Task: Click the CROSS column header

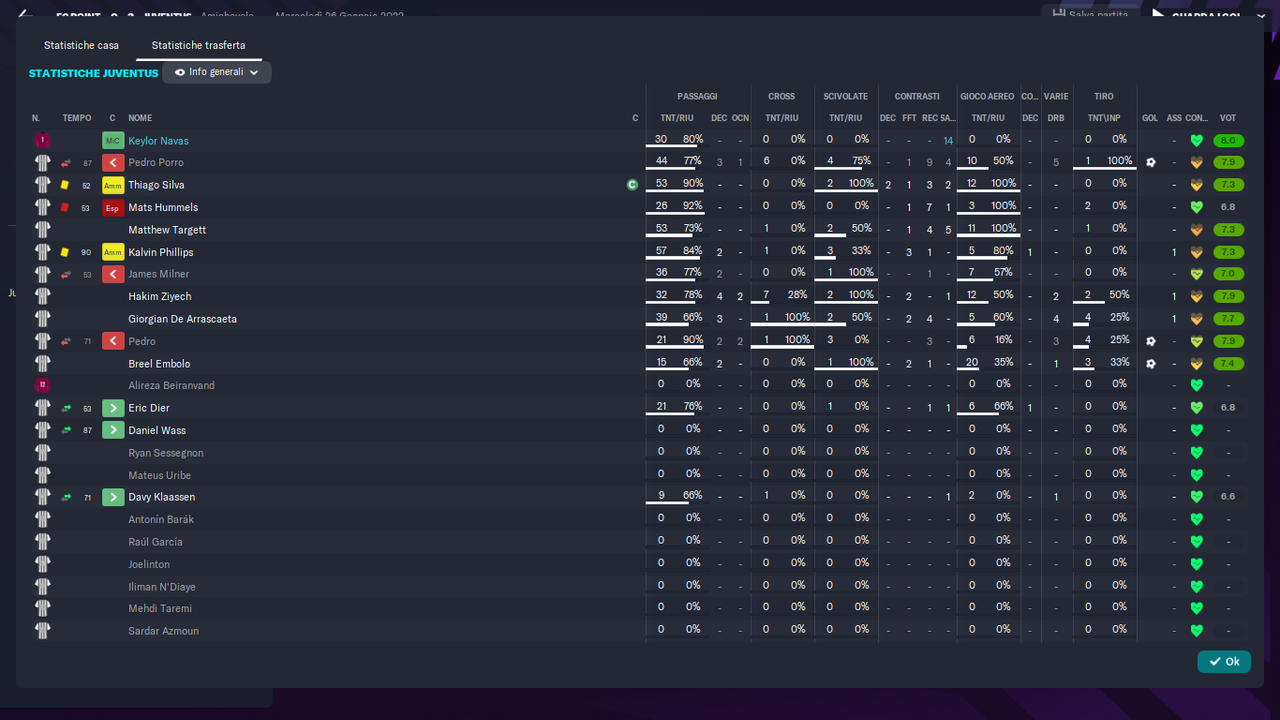Action: pyautogui.click(x=782, y=96)
